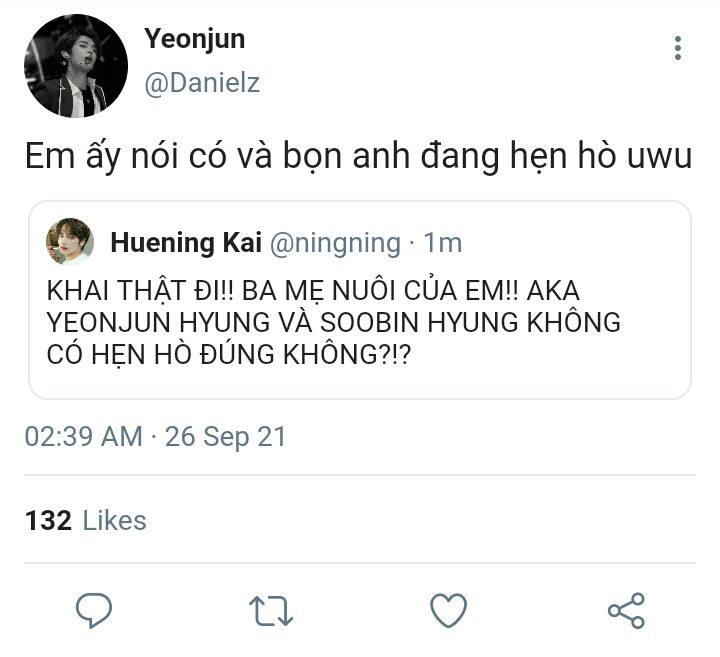Viewport: 720px width, 657px height.
Task: Click the Likes label next to 132
Action: point(114,521)
